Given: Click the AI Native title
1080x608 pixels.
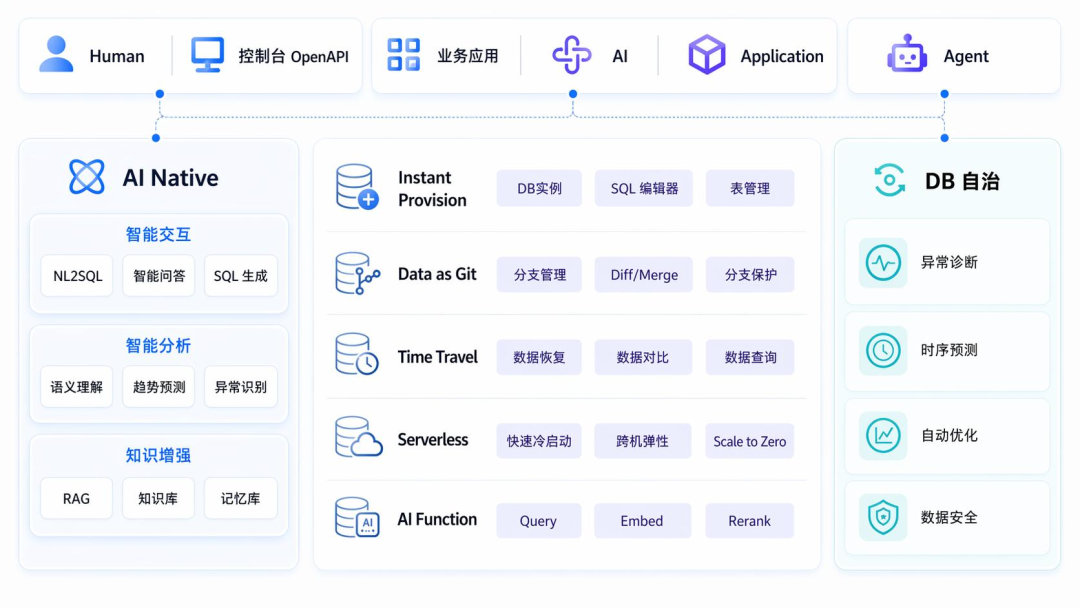Looking at the screenshot, I should tap(170, 178).
